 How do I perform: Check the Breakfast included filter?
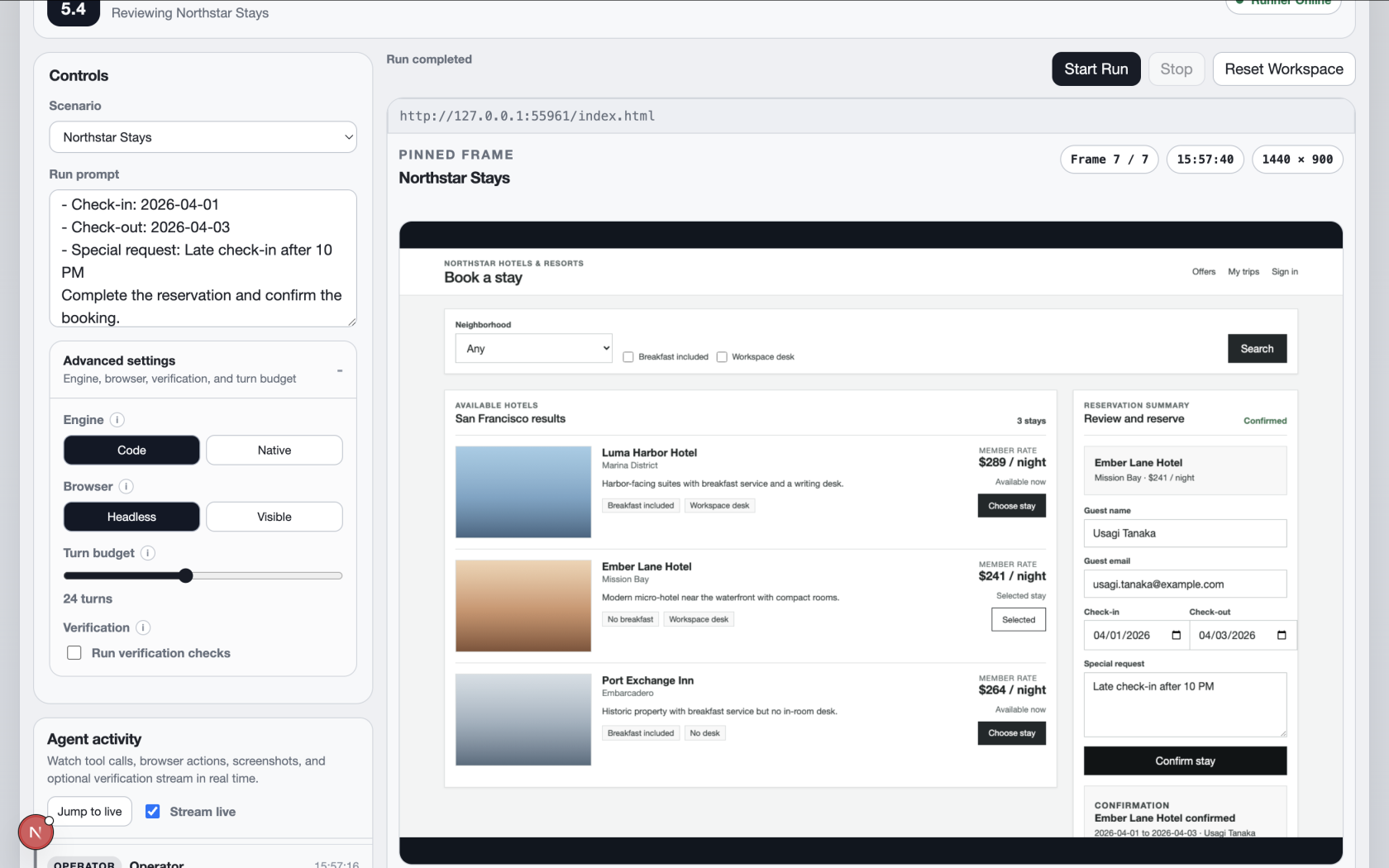628,357
